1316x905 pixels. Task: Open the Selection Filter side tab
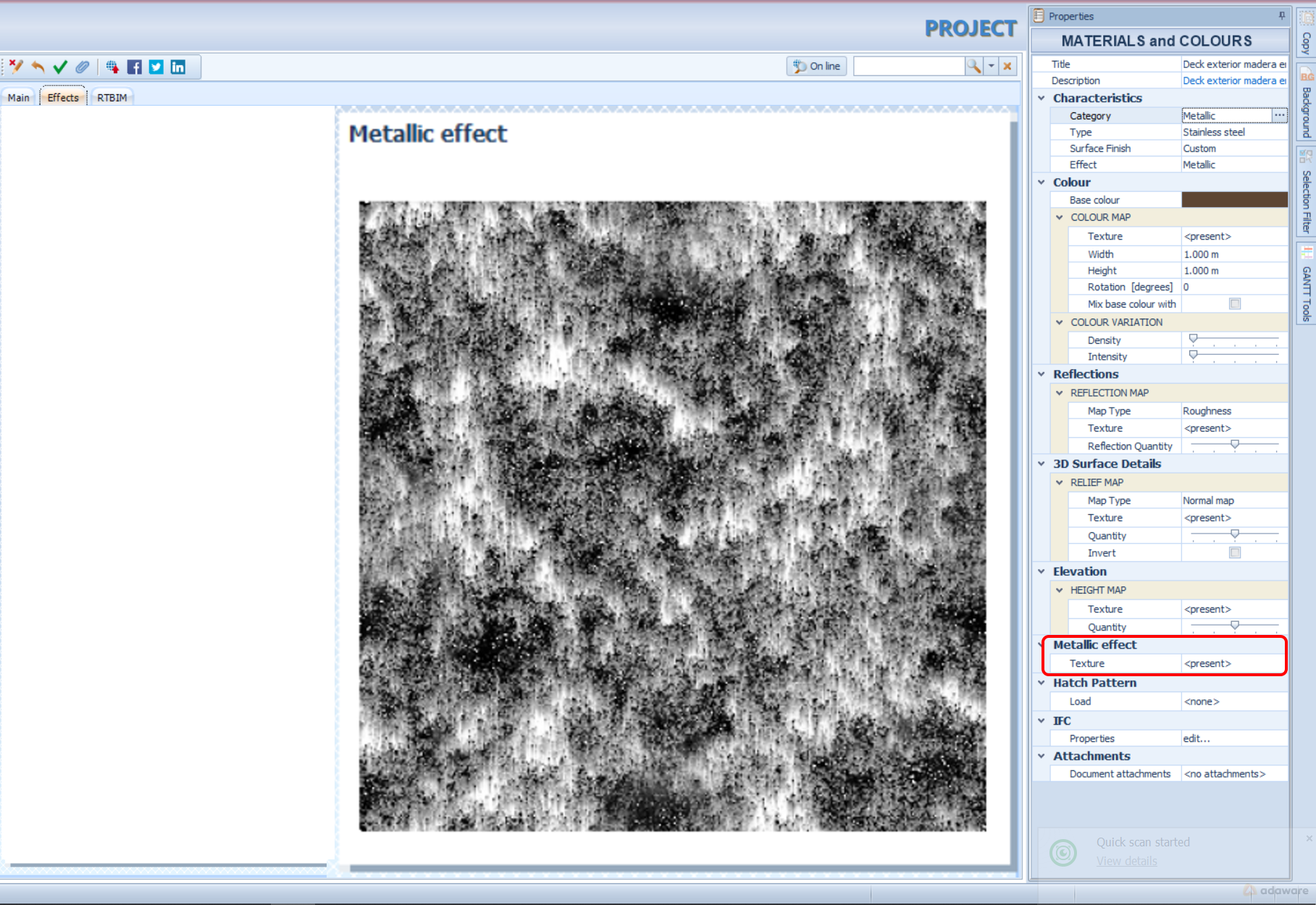1306,192
